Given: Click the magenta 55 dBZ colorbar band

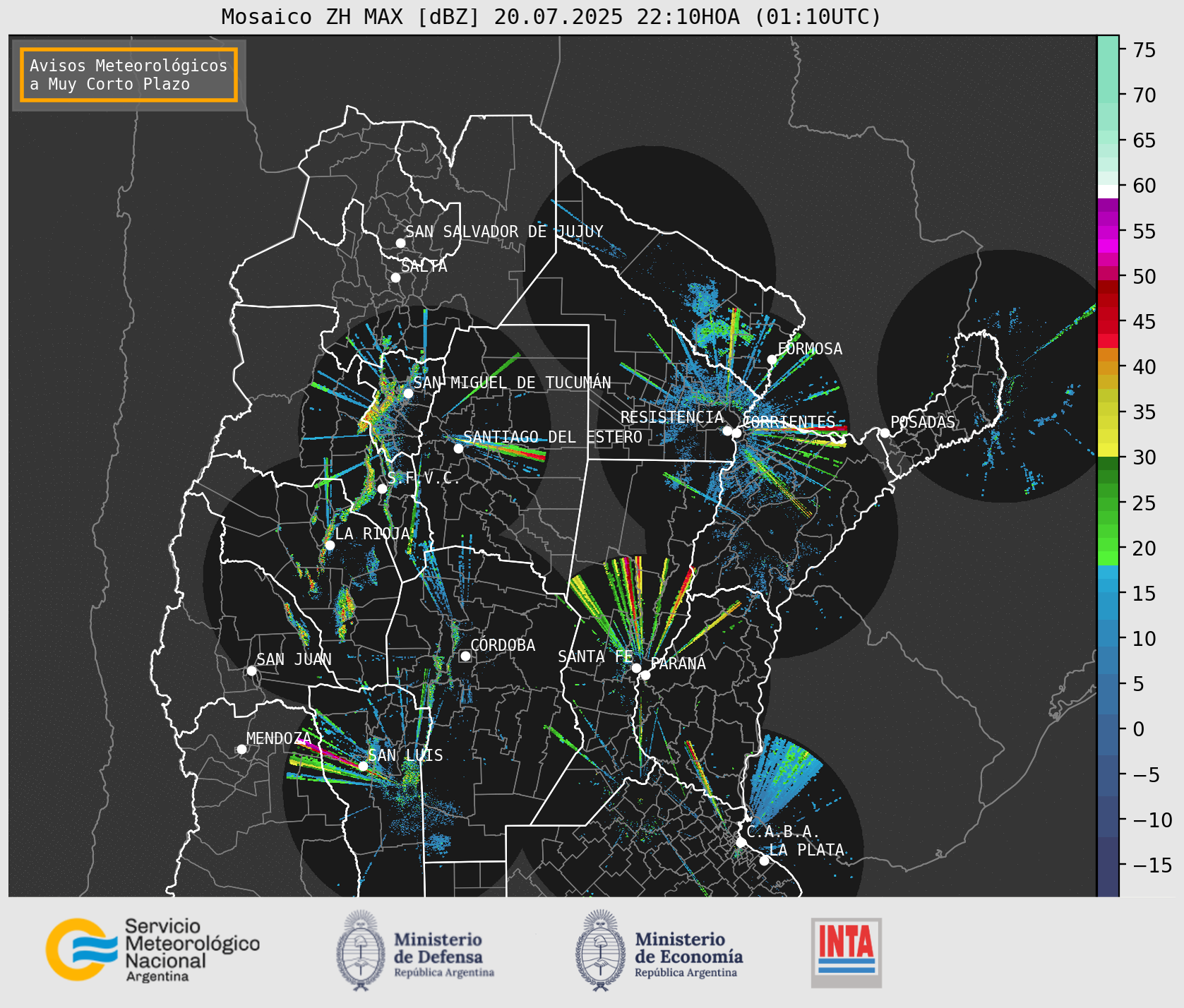Looking at the screenshot, I should 1108,232.
